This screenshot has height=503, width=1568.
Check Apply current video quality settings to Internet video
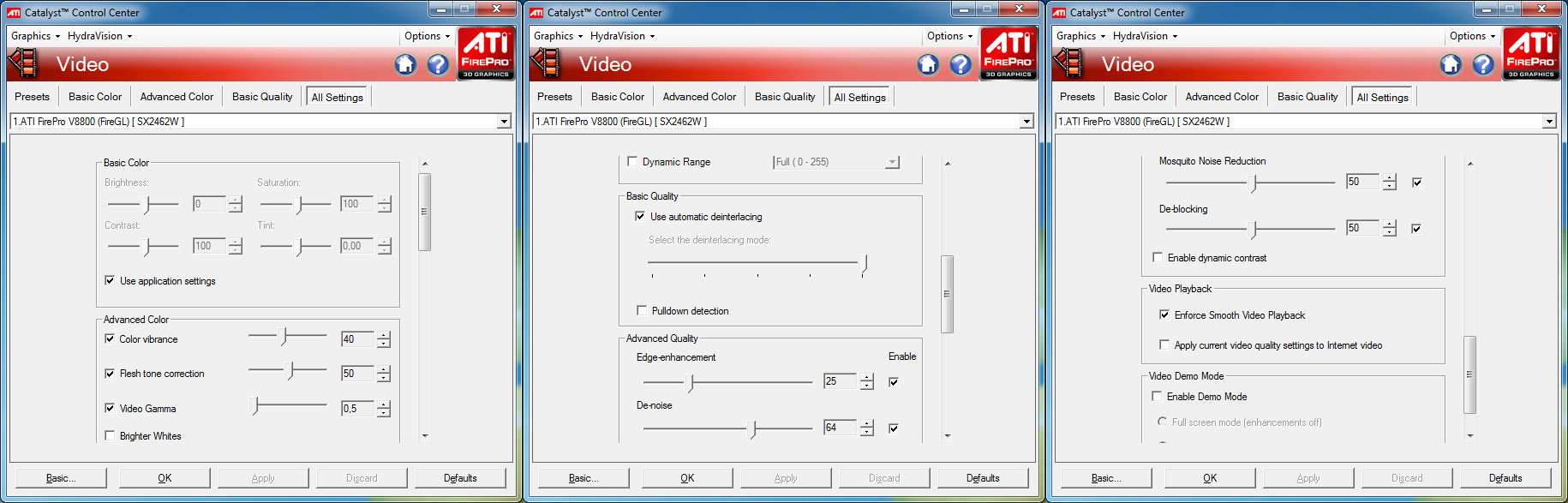pos(1164,344)
